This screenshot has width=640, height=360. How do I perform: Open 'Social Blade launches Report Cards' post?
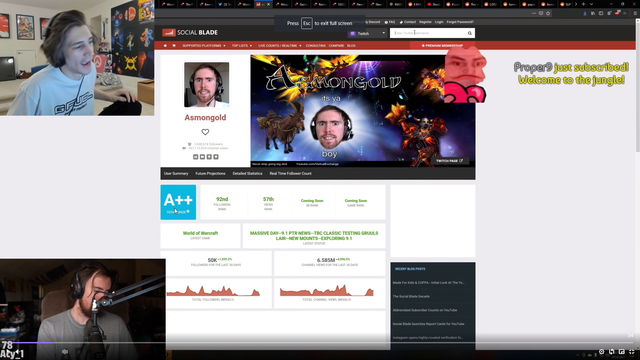coord(428,324)
